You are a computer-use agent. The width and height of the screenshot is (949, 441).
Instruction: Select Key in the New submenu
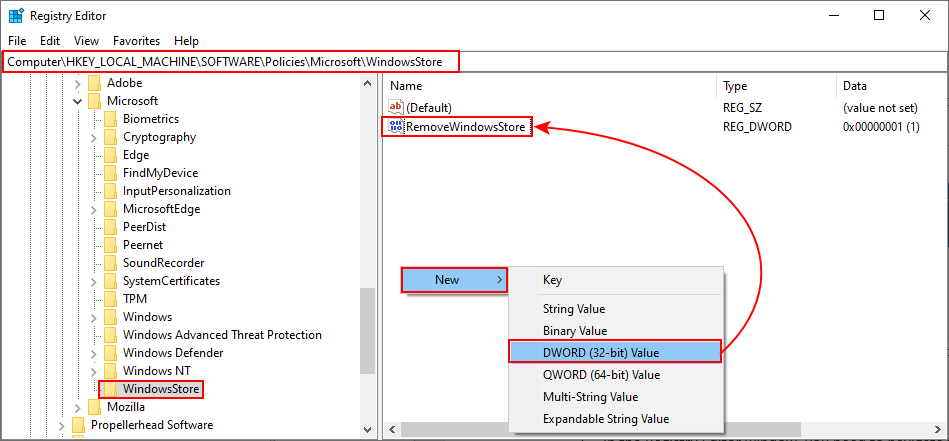click(552, 280)
